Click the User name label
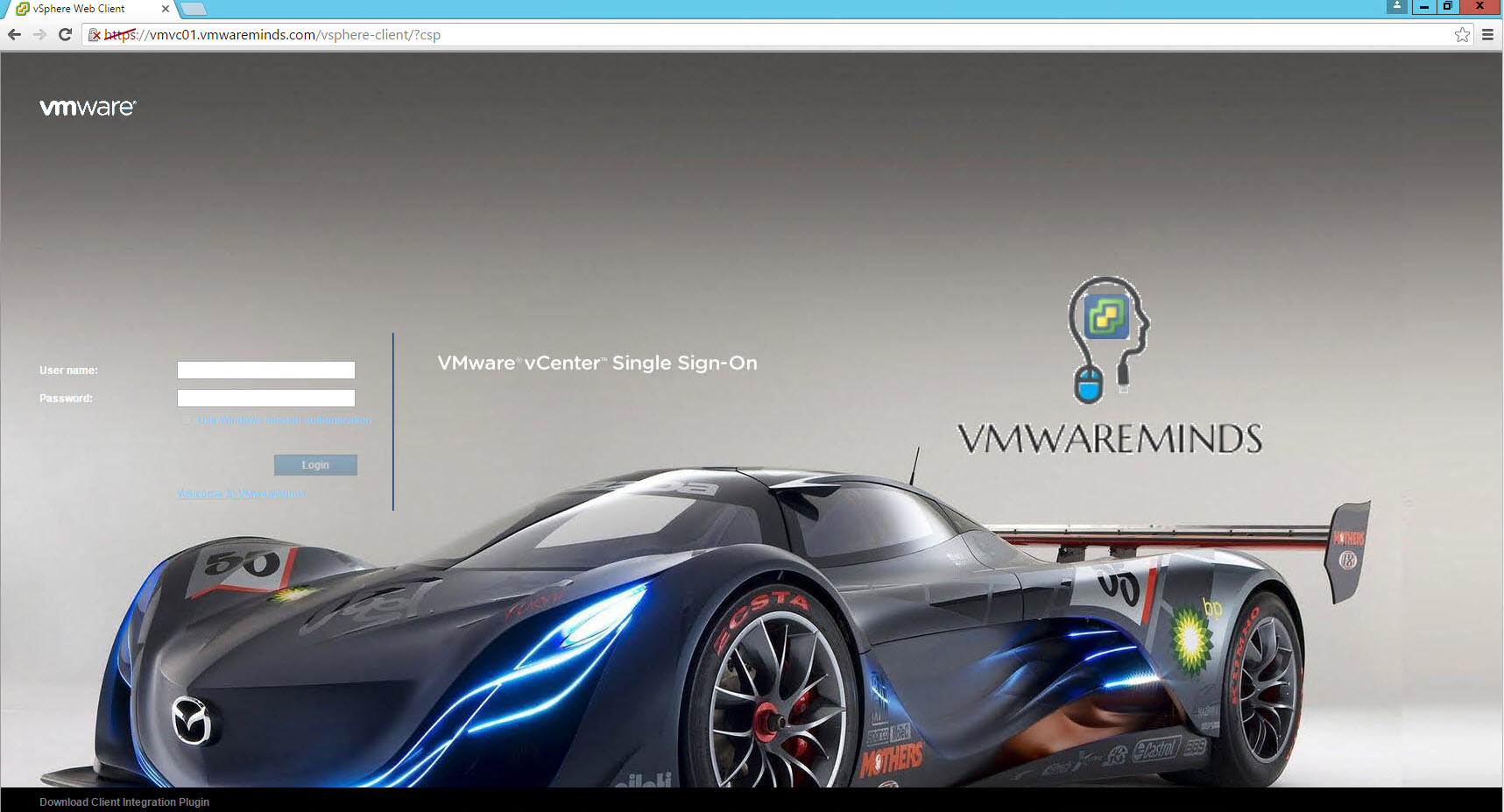The image size is (1504, 812). [68, 371]
